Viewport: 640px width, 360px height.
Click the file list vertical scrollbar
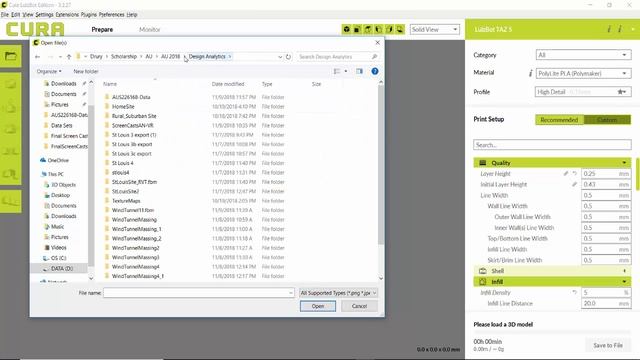pyautogui.click(x=381, y=164)
